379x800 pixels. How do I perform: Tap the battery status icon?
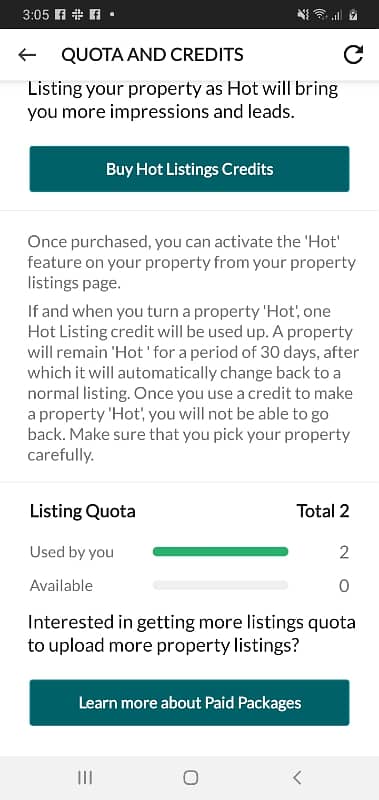(x=352, y=15)
